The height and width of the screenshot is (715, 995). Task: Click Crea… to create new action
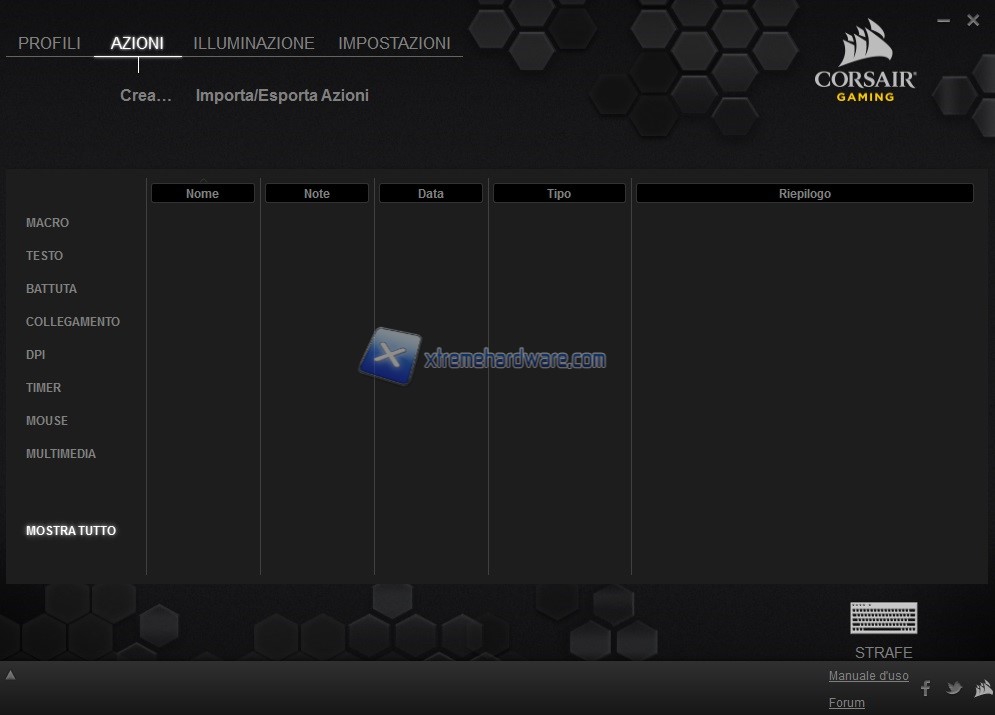point(146,96)
